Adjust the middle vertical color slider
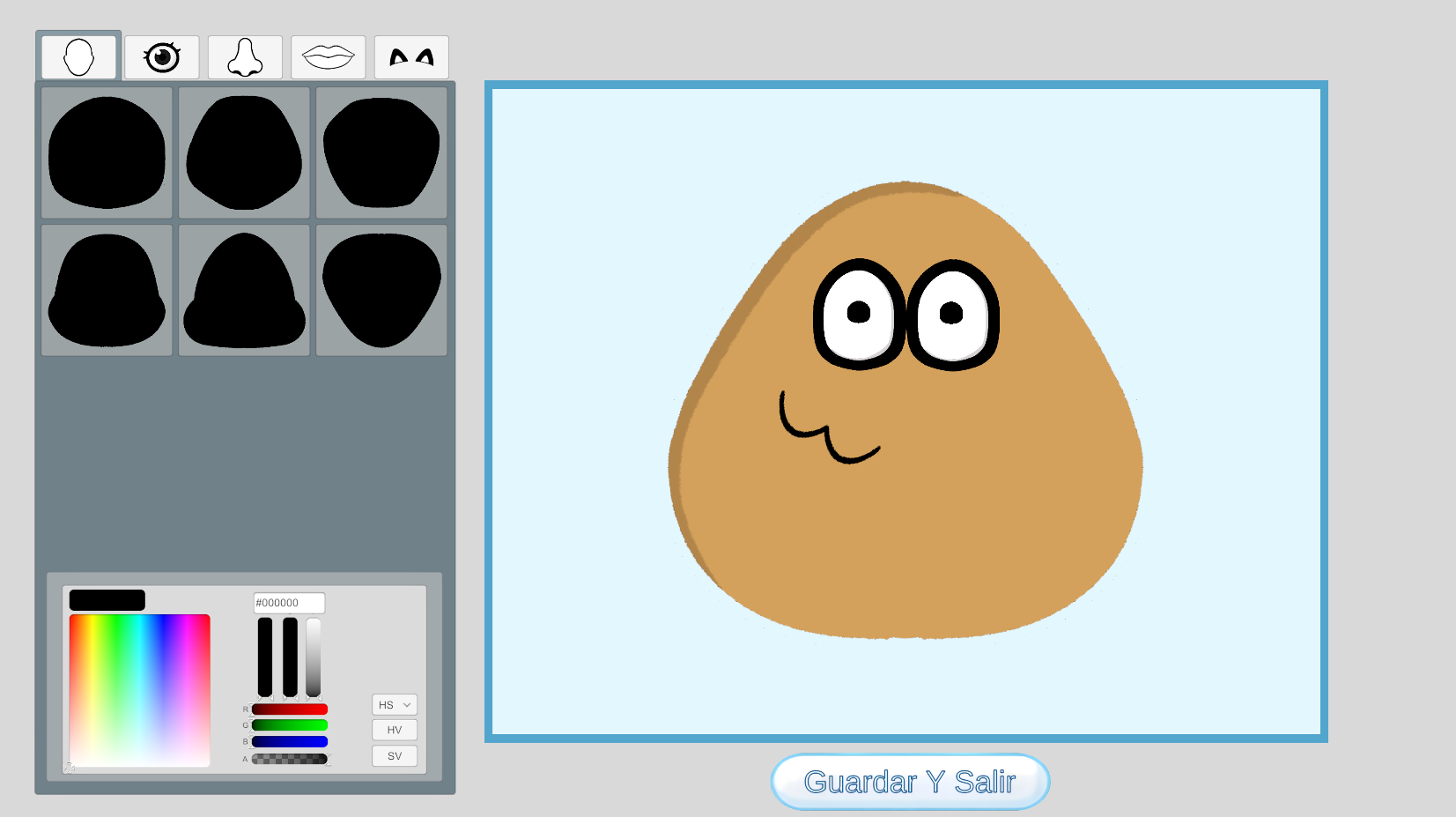 pos(290,657)
